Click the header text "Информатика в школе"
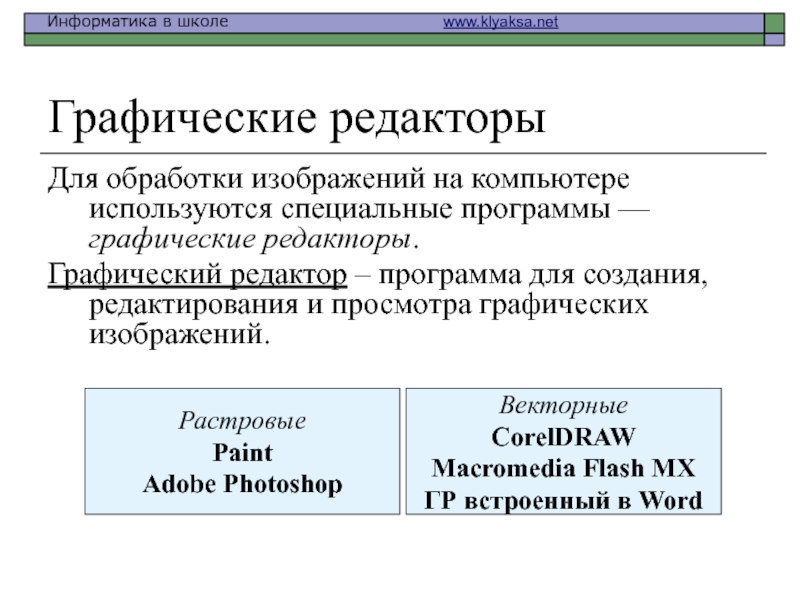 [137, 21]
